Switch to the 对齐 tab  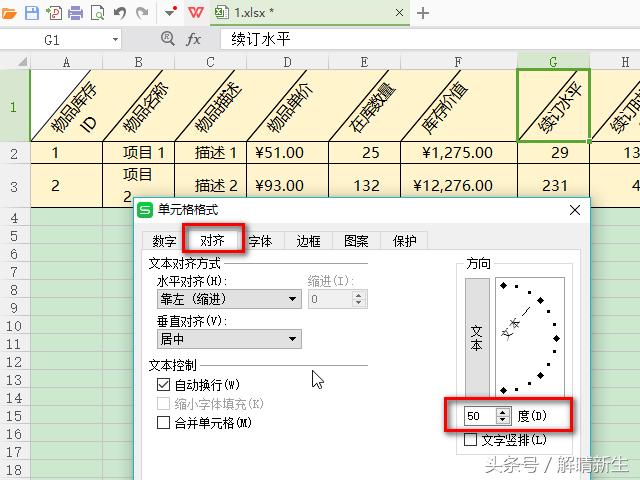(x=212, y=240)
